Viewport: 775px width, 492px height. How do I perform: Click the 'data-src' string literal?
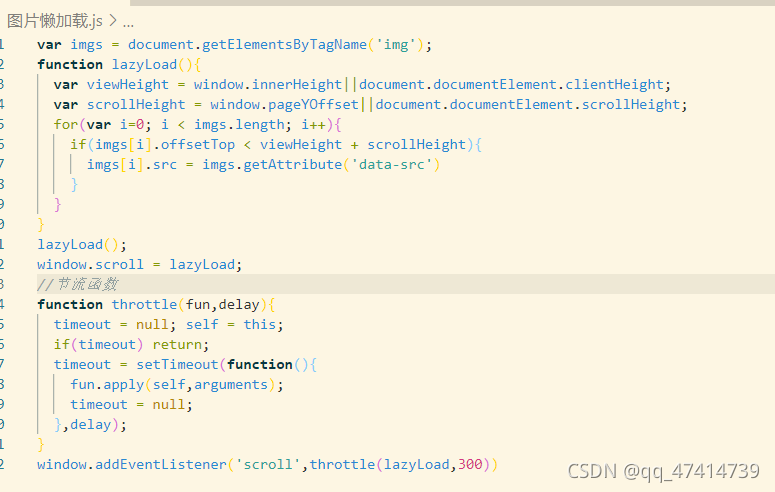391,165
